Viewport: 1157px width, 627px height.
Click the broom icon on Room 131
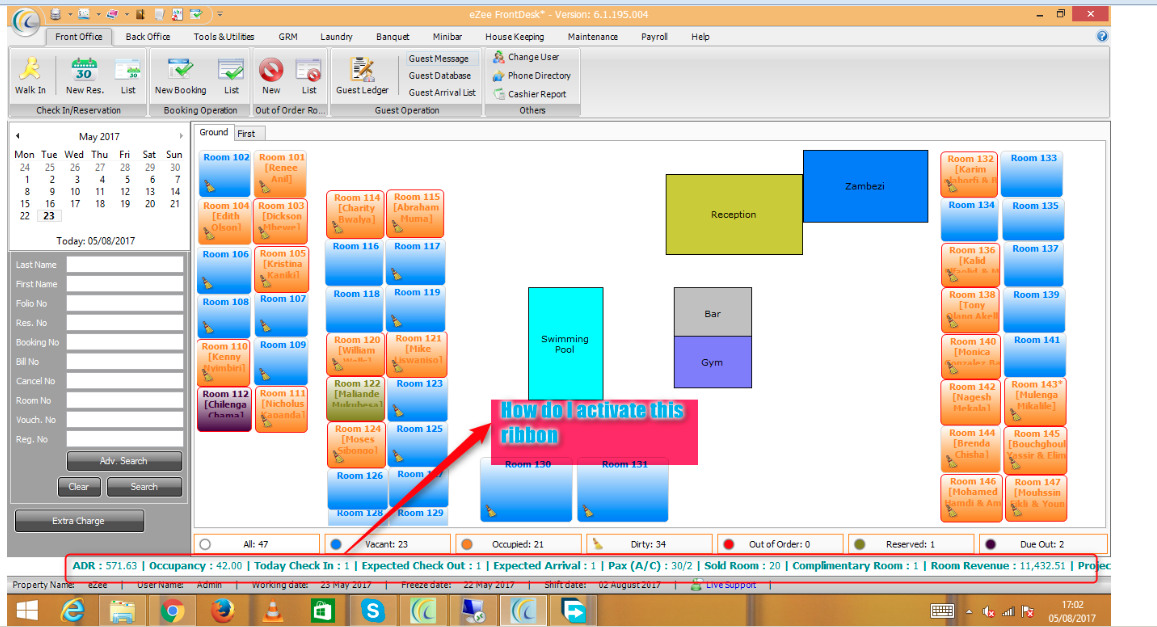click(x=587, y=510)
